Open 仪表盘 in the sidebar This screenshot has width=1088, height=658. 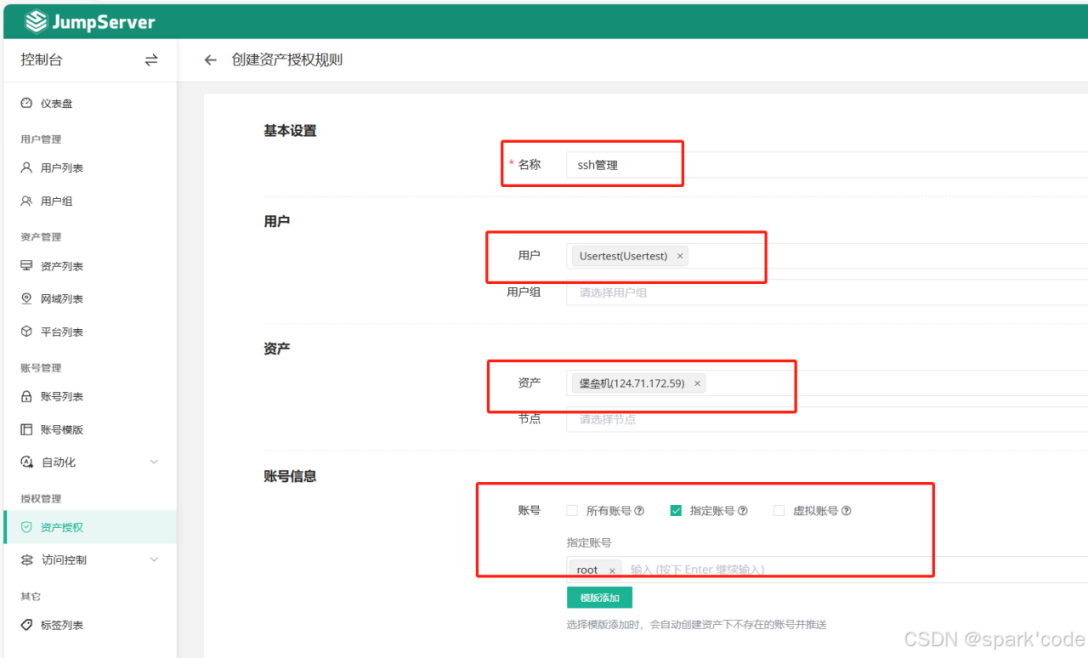pos(56,103)
